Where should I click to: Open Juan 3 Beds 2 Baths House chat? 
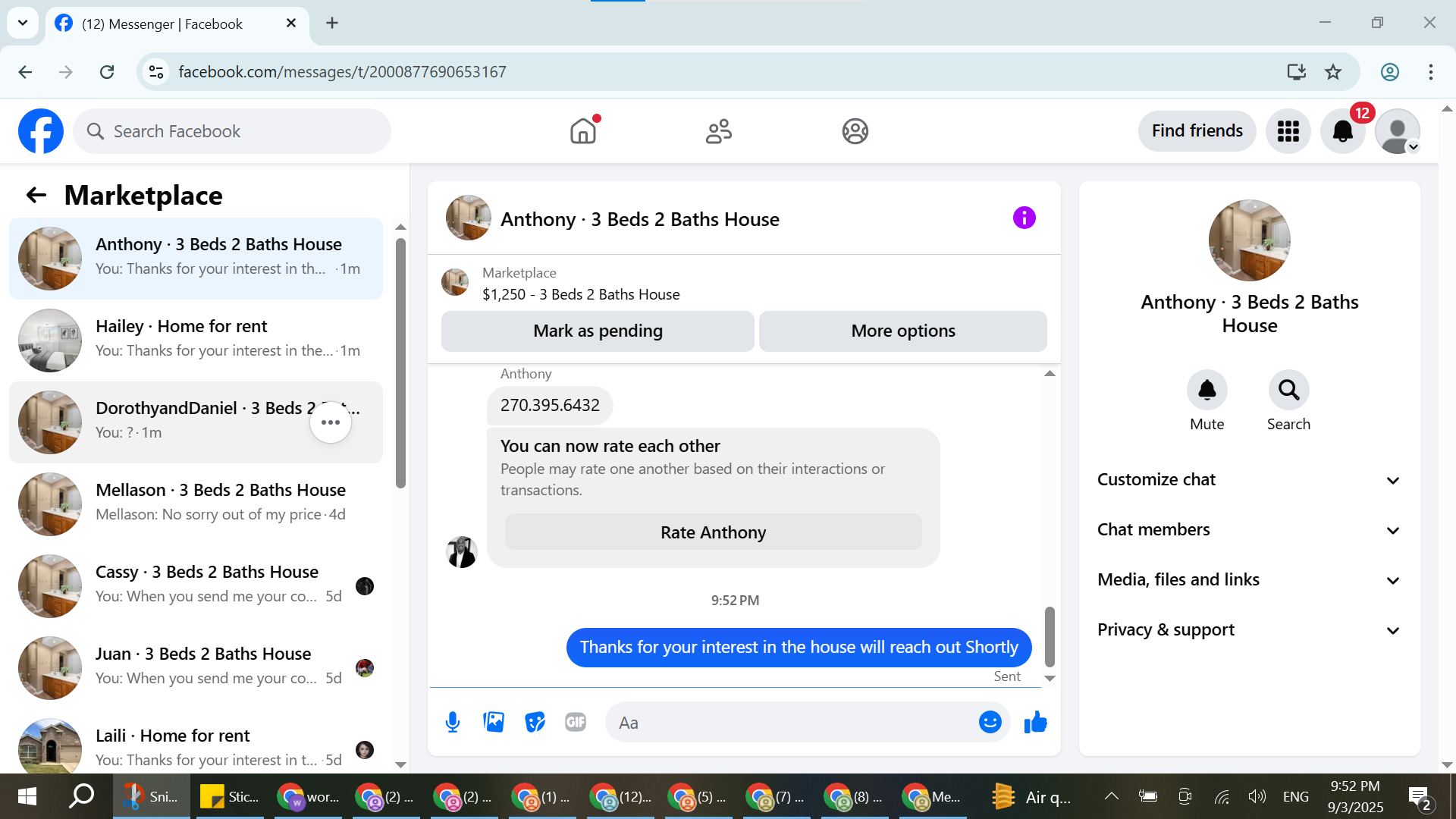196,668
